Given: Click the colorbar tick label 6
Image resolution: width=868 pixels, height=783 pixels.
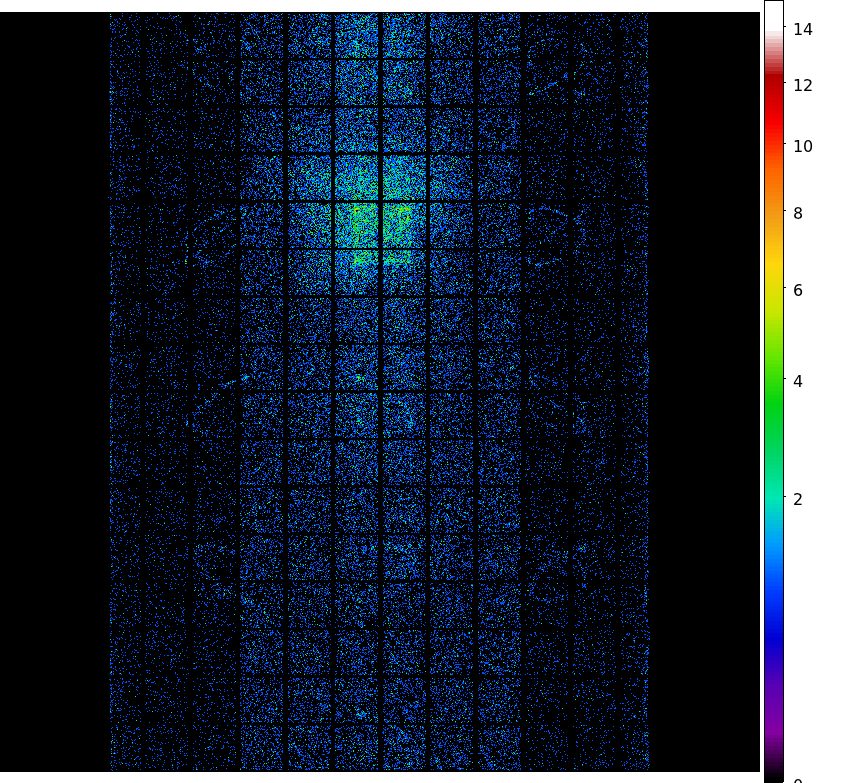Looking at the screenshot, I should [797, 290].
